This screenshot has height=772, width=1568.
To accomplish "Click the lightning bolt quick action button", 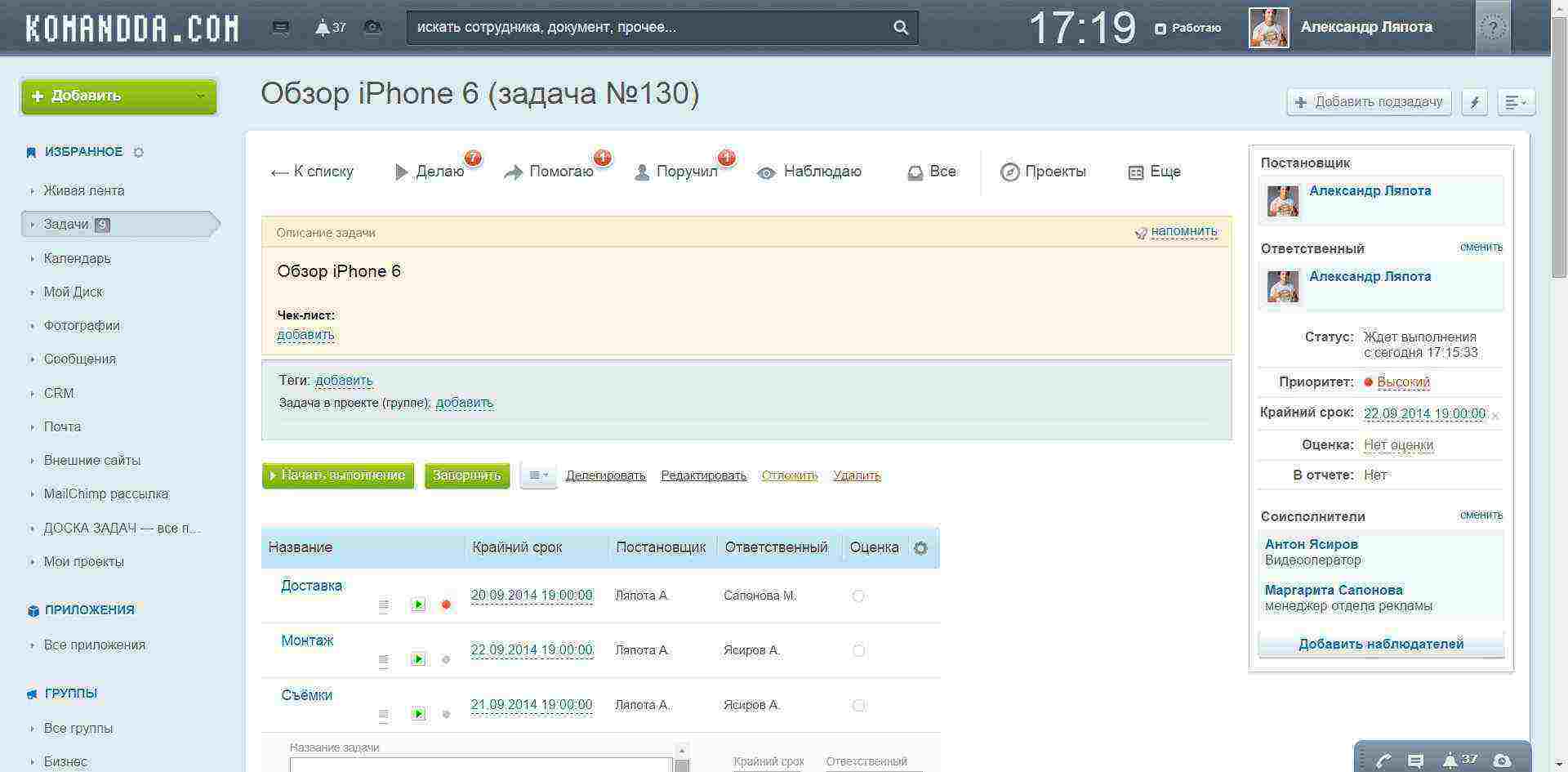I will (1474, 102).
